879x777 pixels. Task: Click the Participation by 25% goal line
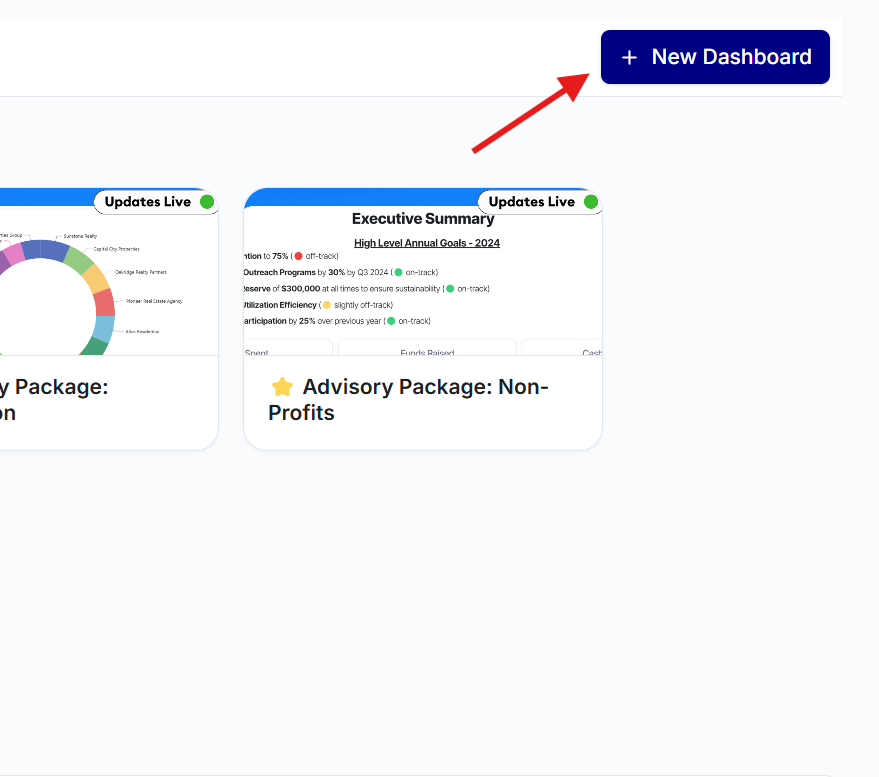[337, 321]
